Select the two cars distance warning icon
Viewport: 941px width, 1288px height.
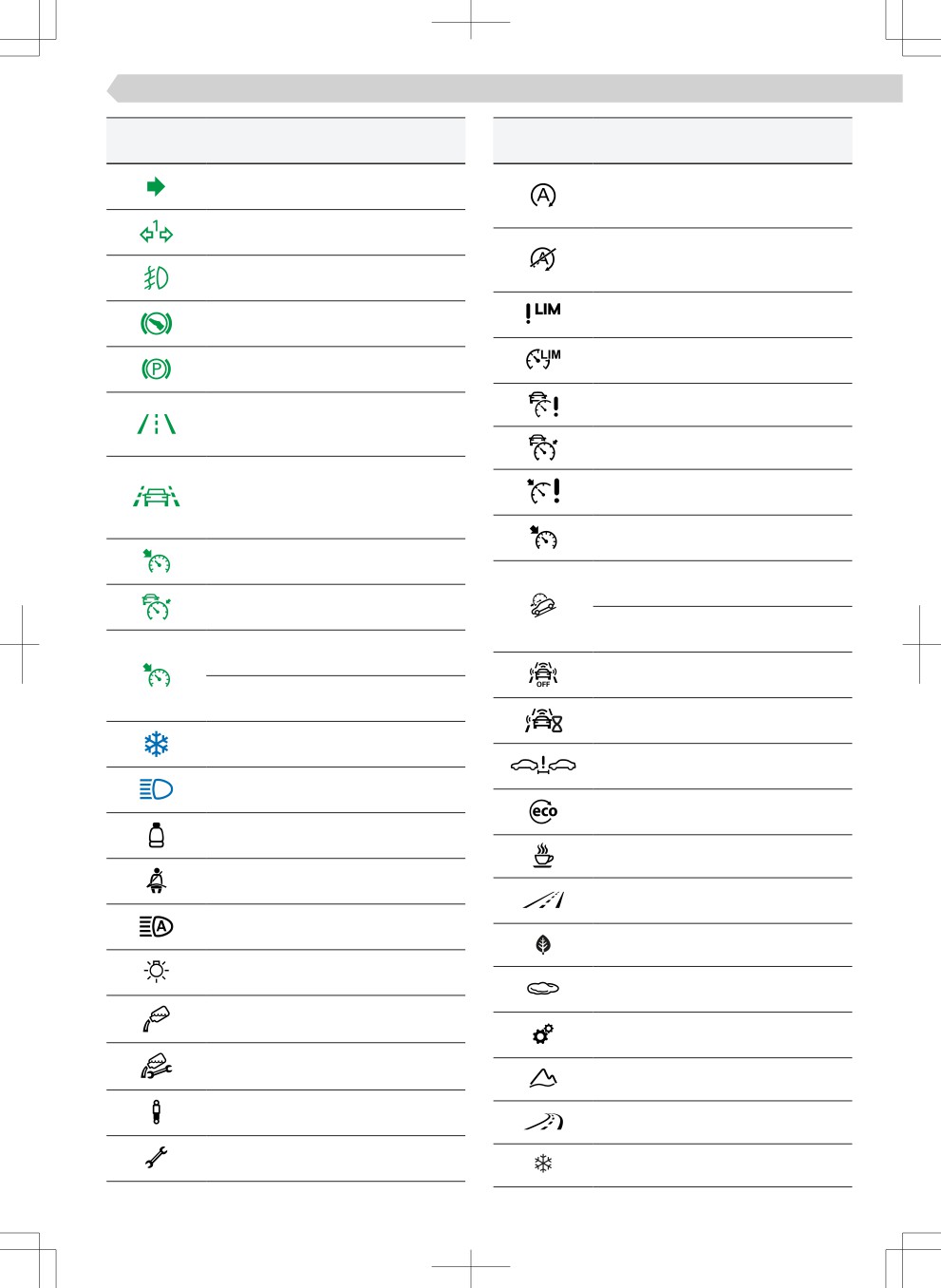(543, 765)
